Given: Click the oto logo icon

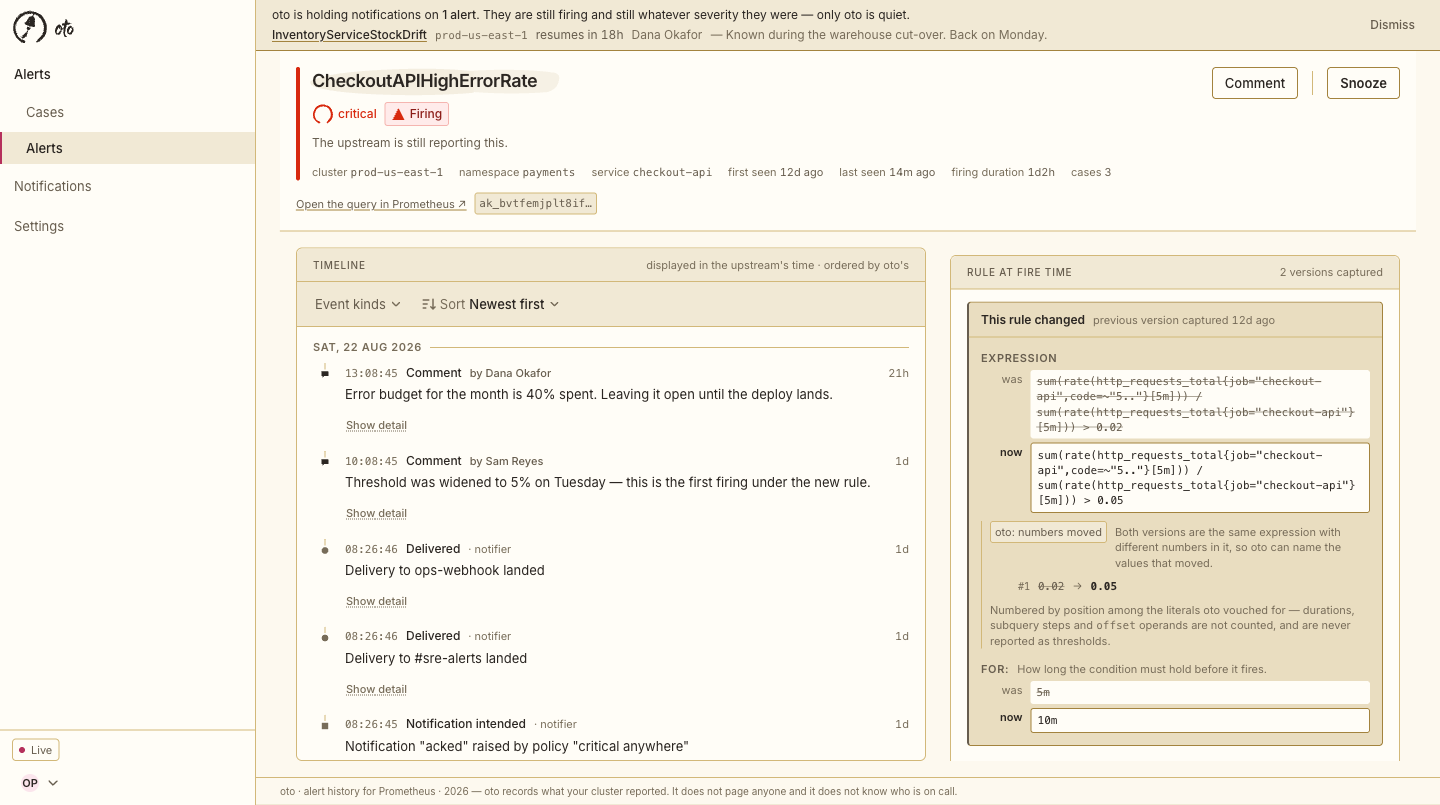Looking at the screenshot, I should (x=29, y=28).
